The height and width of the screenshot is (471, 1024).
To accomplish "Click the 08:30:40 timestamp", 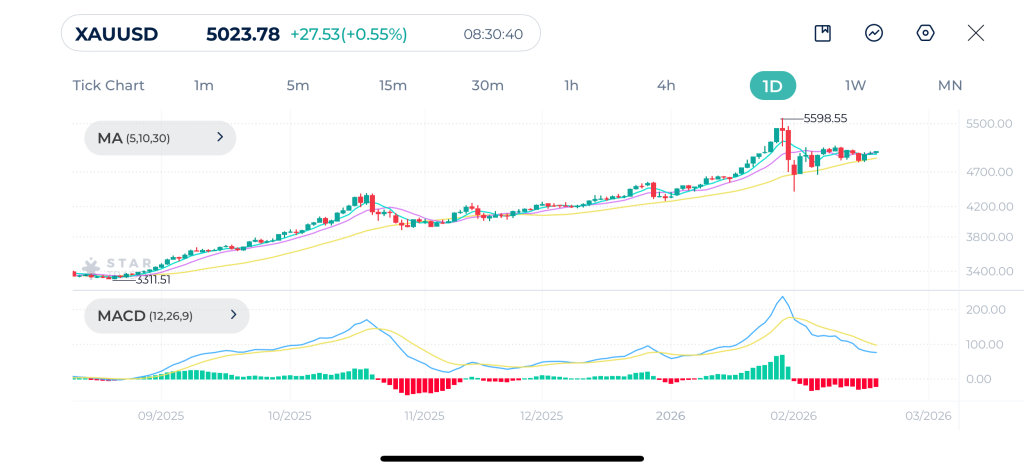I will 493,34.
